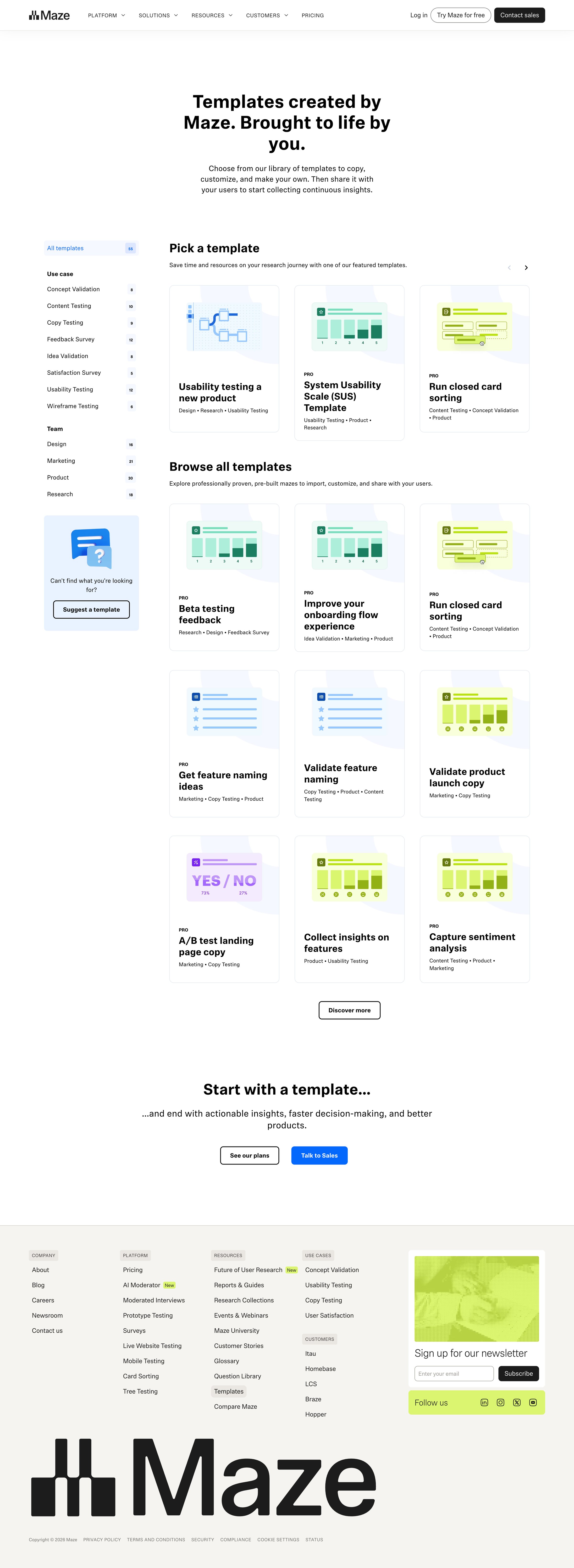Image resolution: width=574 pixels, height=1568 pixels.
Task: Open footer Careers link
Action: (x=43, y=1300)
